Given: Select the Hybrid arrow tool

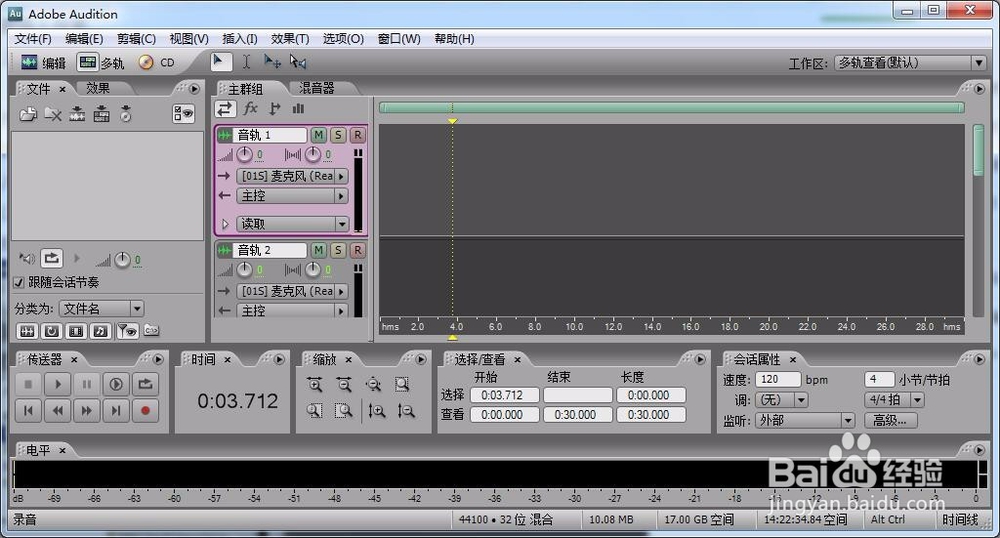Looking at the screenshot, I should tap(219, 62).
